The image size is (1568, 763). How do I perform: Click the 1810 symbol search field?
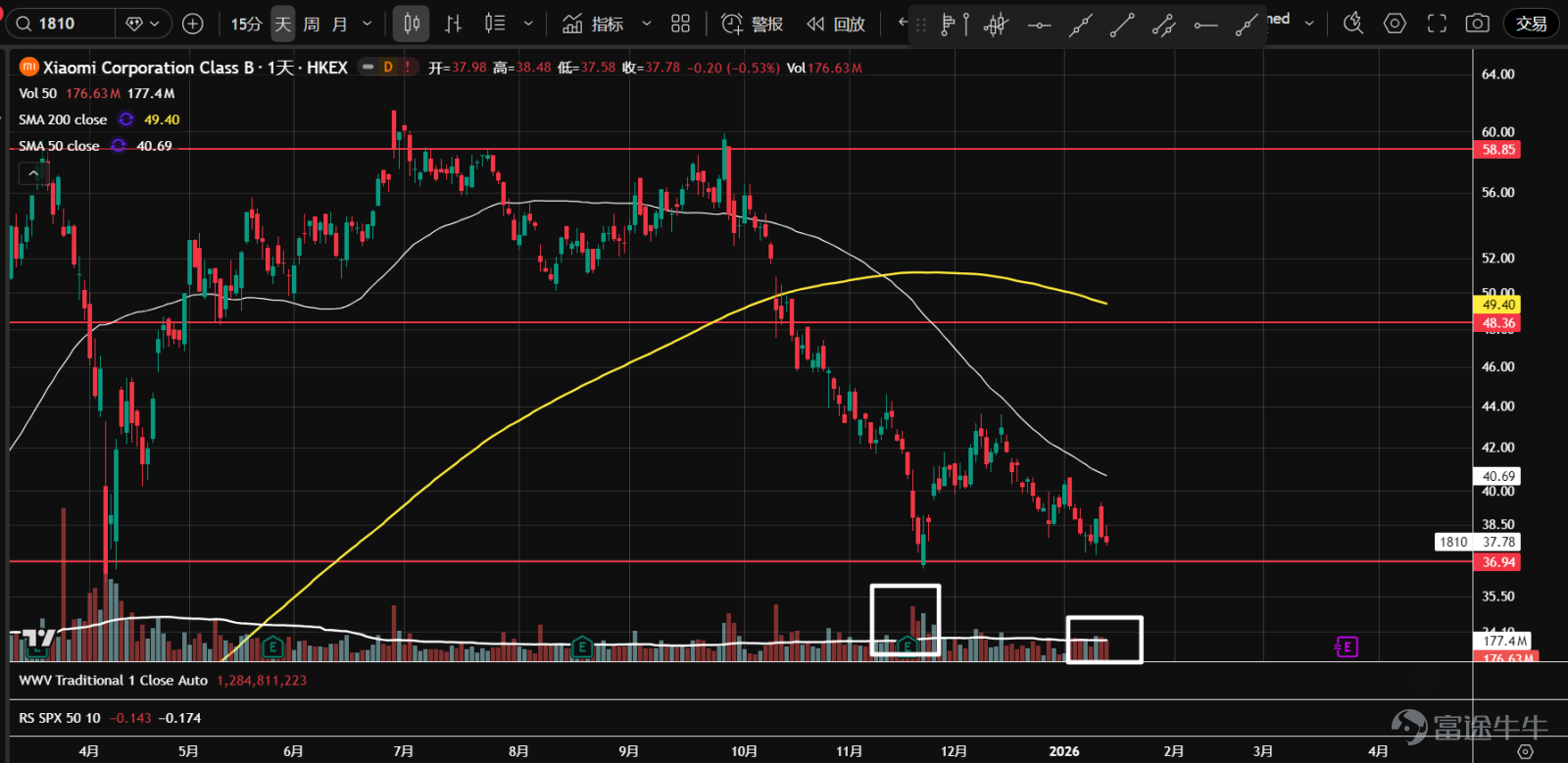tap(62, 24)
